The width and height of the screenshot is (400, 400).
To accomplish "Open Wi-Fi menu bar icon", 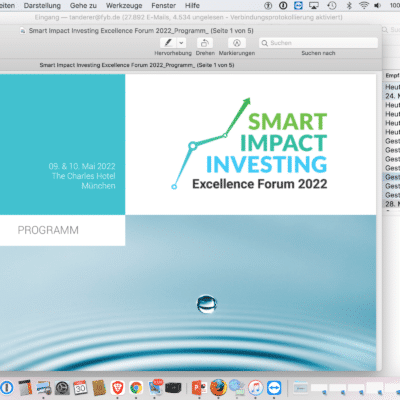I will [x=364, y=5].
